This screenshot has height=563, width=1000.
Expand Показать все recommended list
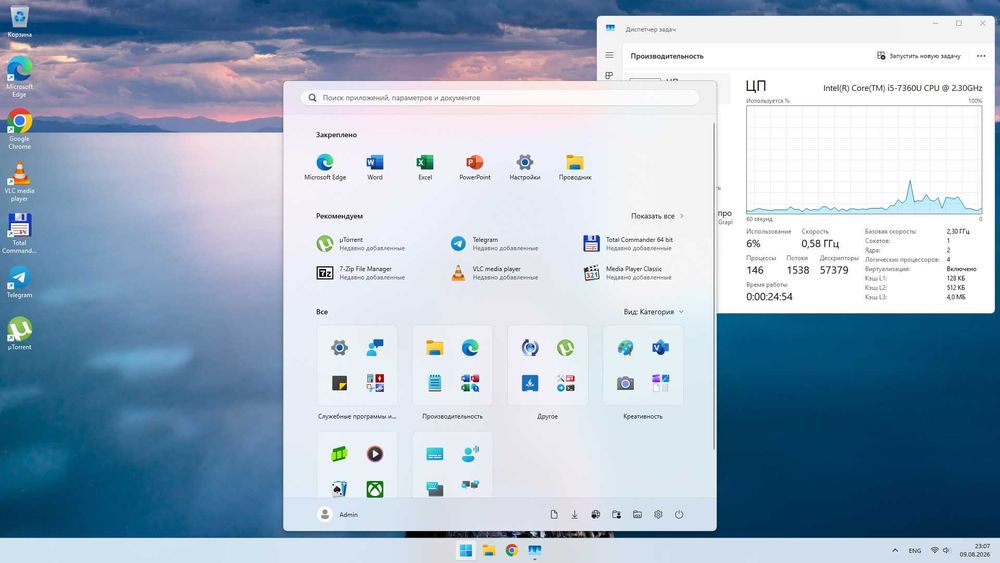657,216
